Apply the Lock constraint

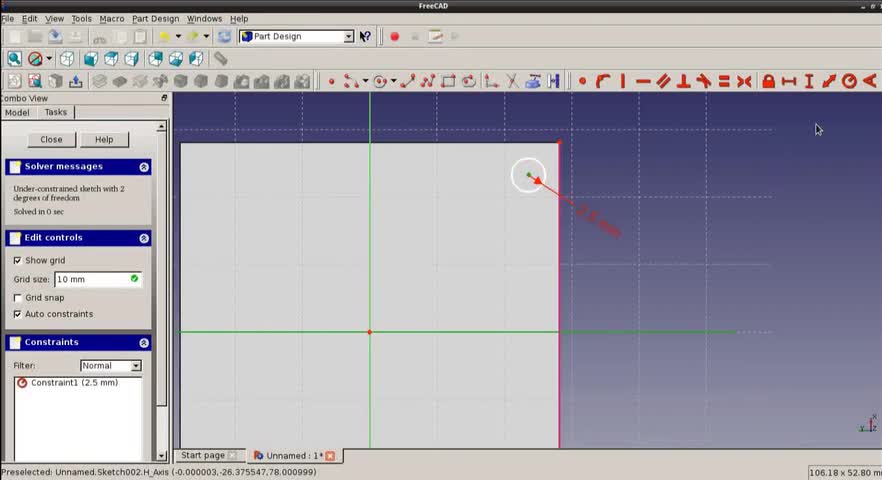click(x=768, y=82)
